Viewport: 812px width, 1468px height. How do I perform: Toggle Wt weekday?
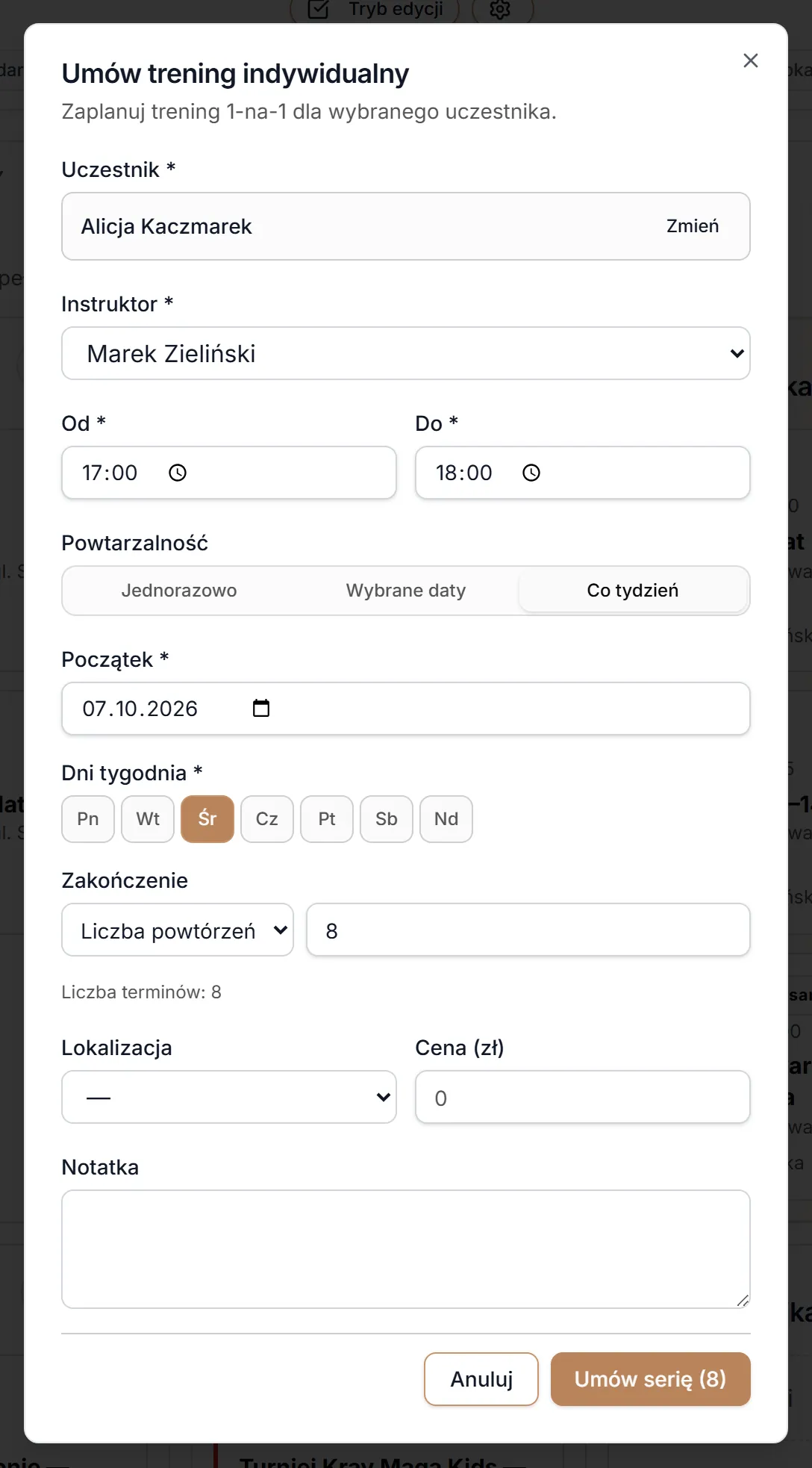[148, 819]
